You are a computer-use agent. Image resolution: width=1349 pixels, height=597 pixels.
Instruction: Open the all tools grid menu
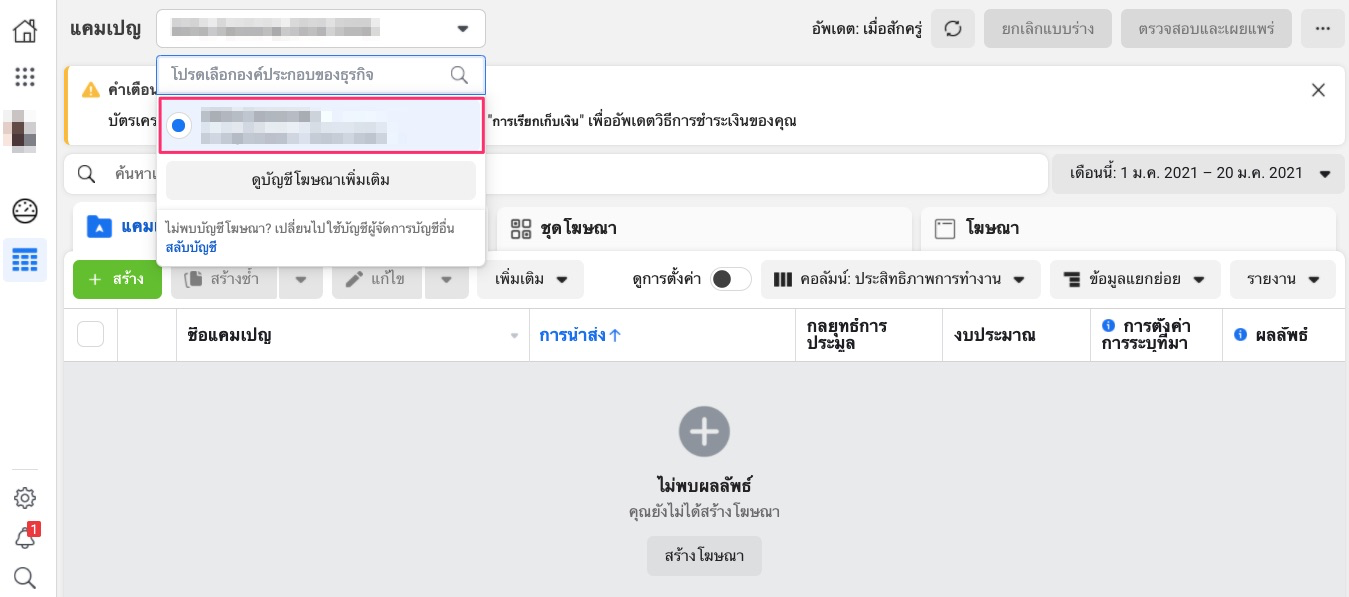25,77
